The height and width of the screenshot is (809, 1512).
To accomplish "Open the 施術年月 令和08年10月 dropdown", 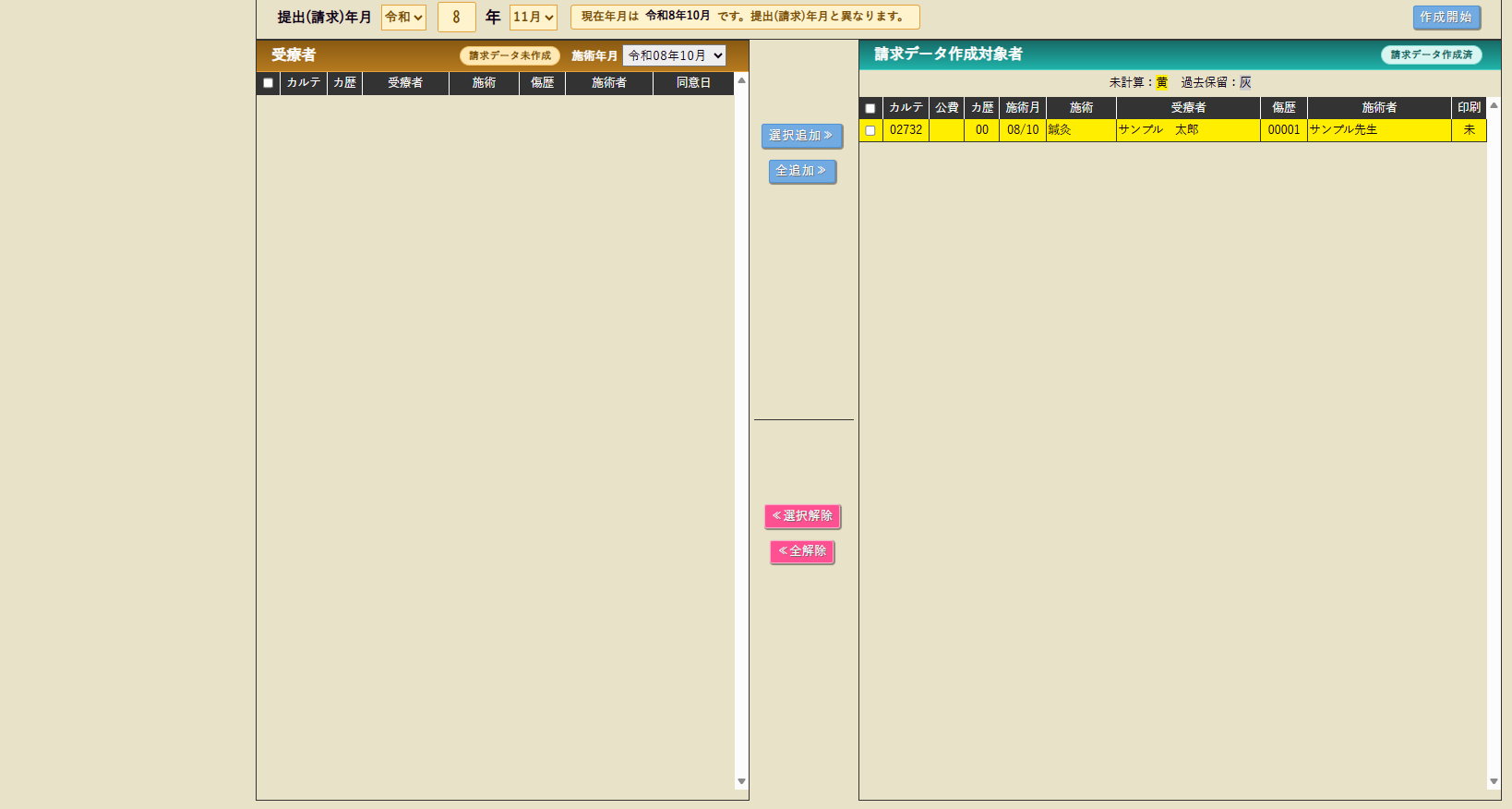I will (674, 55).
